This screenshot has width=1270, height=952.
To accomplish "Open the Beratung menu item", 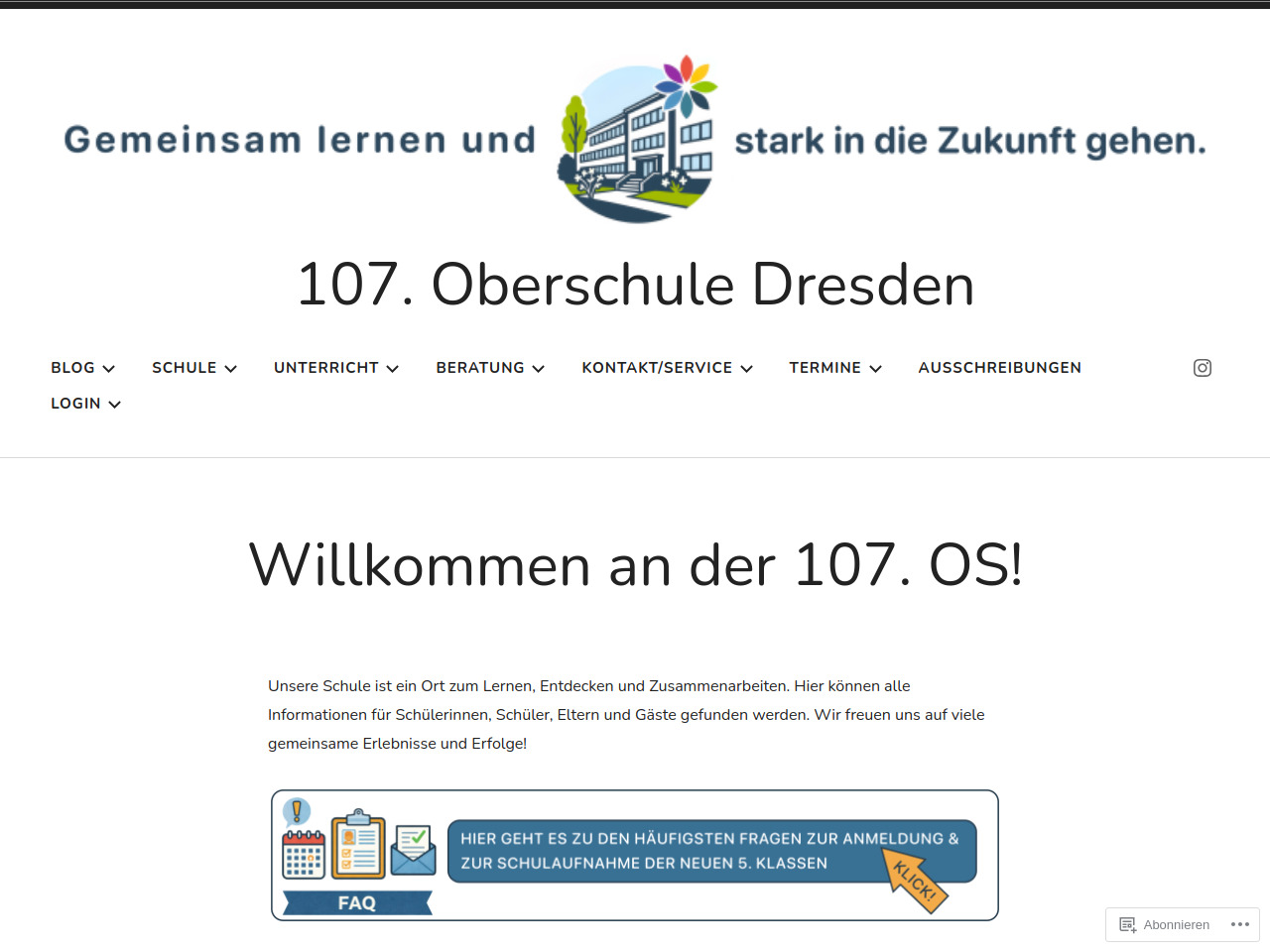I will [x=480, y=368].
